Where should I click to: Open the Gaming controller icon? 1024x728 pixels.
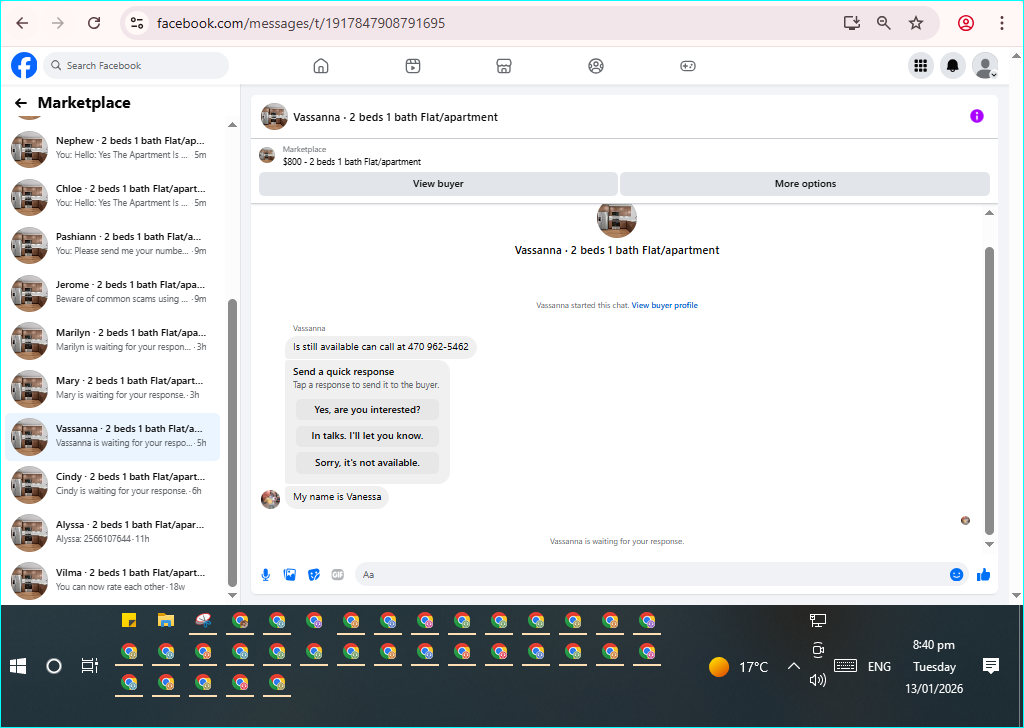(688, 66)
